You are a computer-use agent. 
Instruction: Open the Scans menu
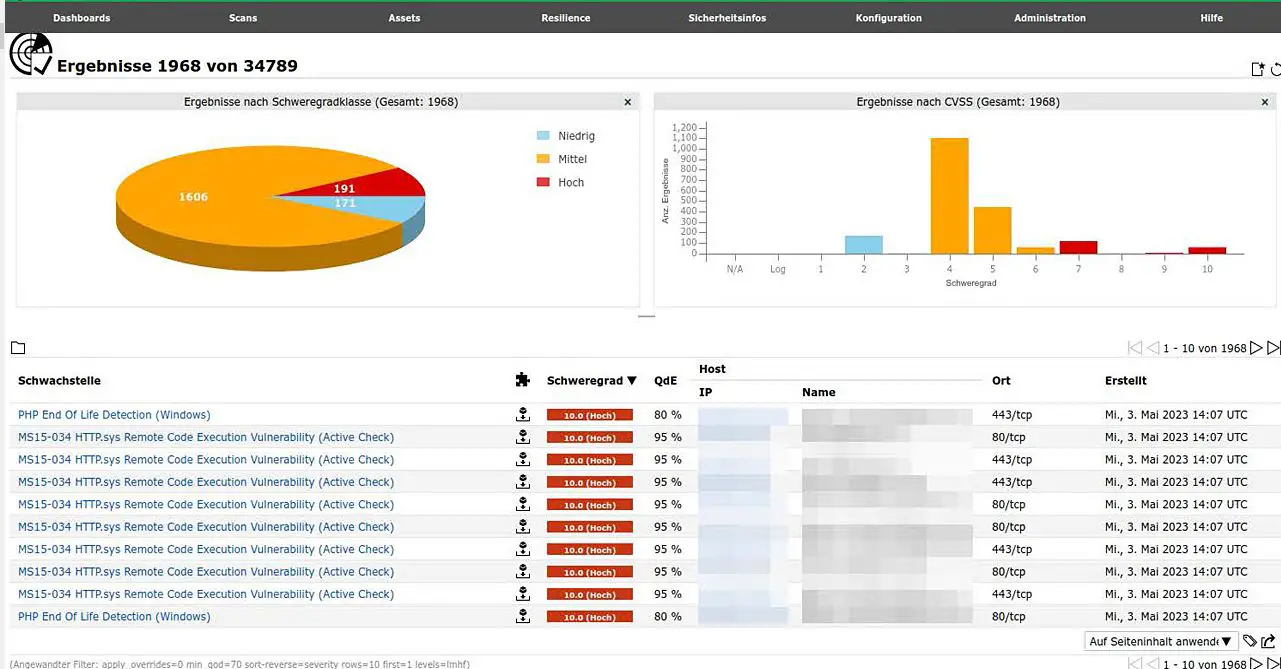(243, 18)
